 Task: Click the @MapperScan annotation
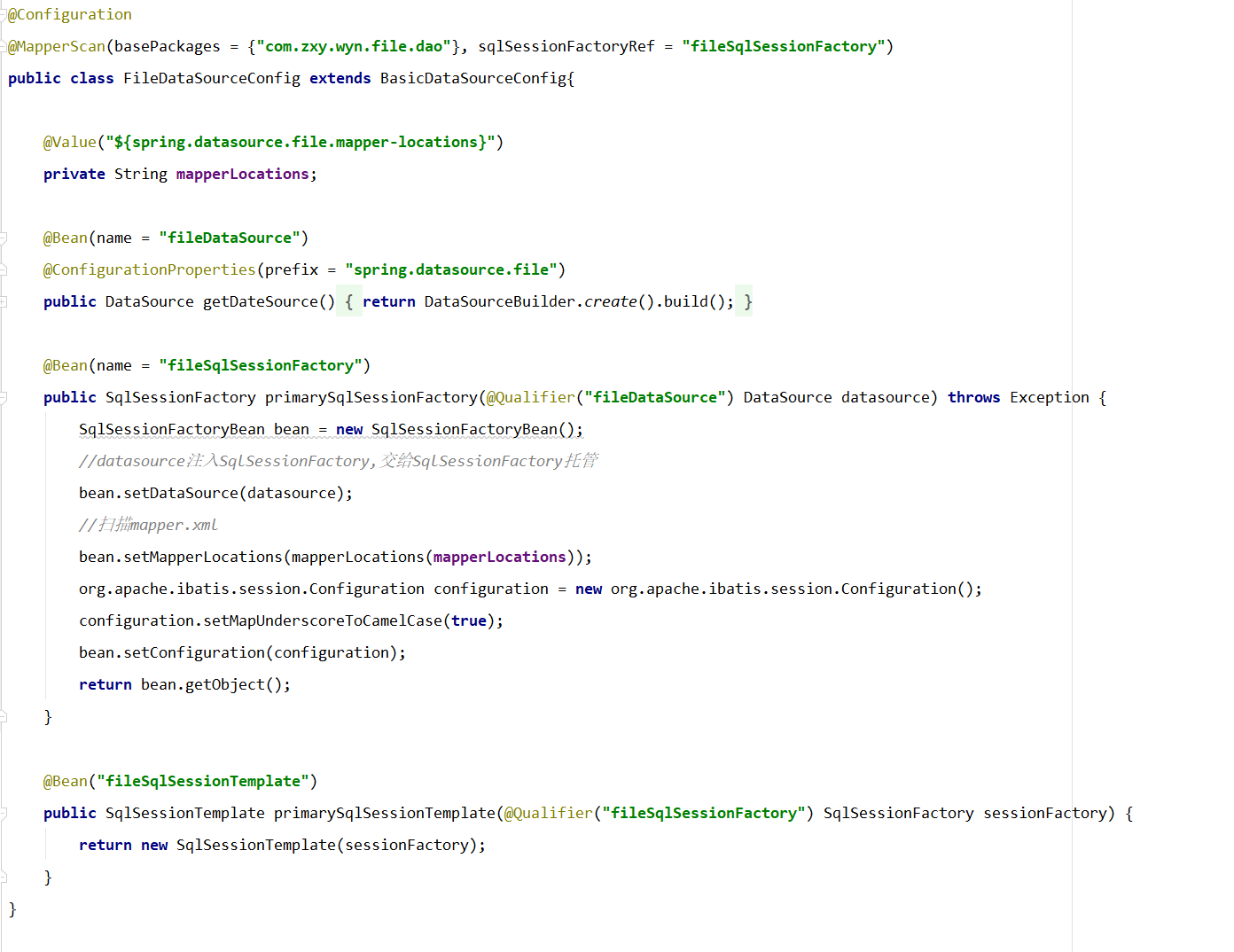click(57, 46)
